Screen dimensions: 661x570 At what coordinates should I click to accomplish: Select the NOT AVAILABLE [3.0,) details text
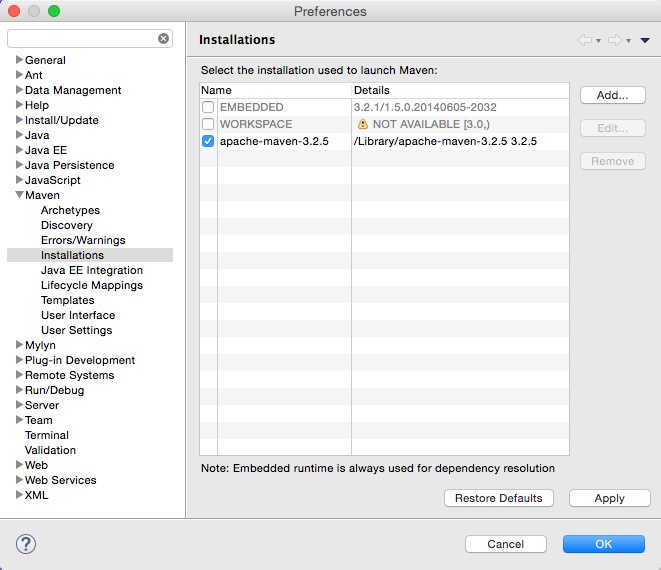point(431,124)
